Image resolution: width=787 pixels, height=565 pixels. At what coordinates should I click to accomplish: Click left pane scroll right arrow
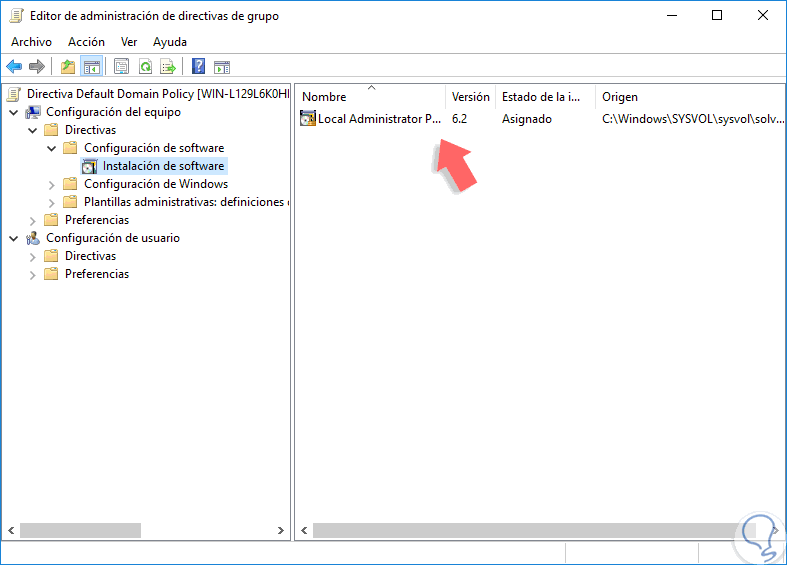point(281,530)
